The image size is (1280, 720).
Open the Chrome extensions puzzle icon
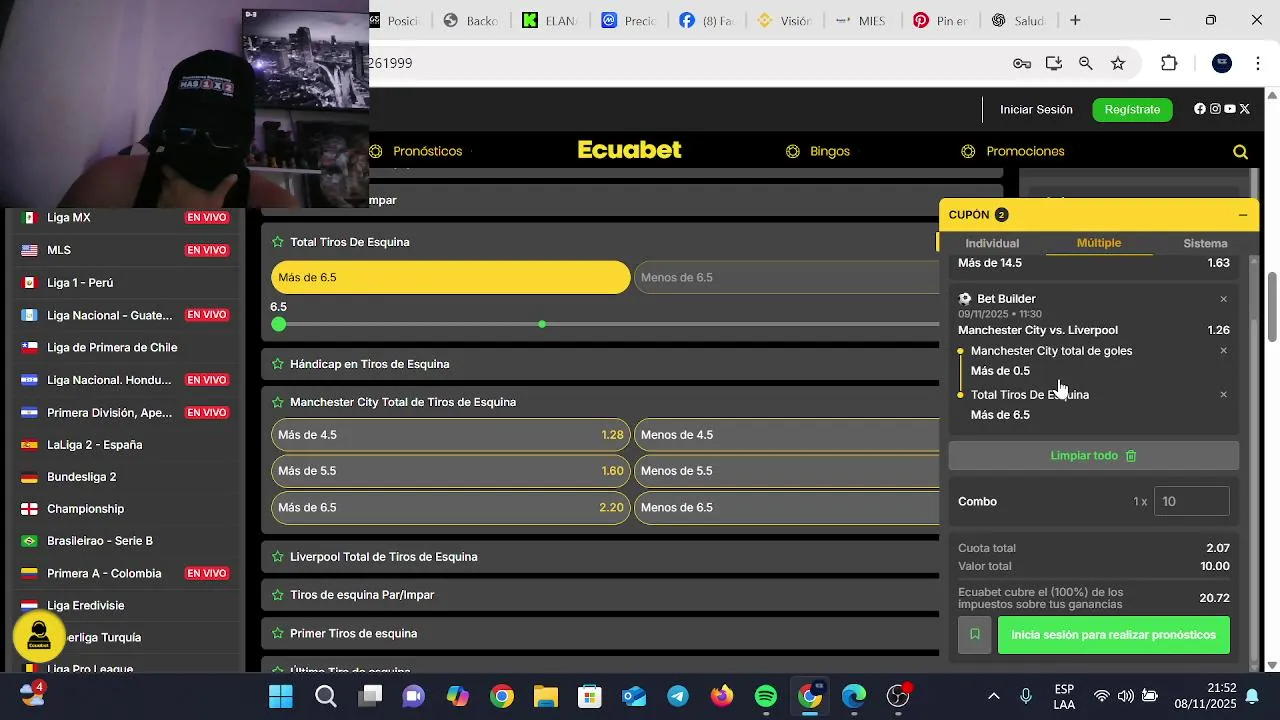(x=1169, y=63)
